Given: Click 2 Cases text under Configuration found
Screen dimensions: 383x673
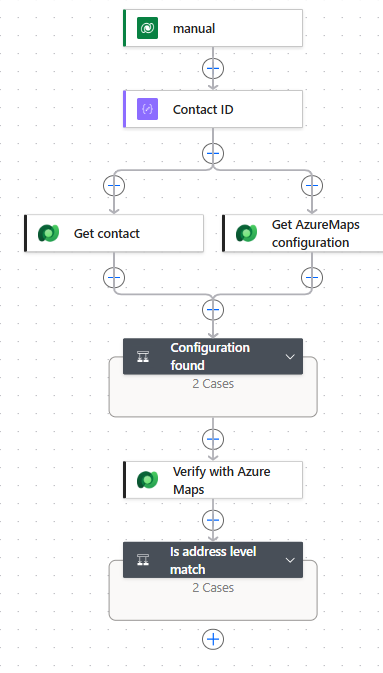Looking at the screenshot, I should pyautogui.click(x=213, y=383).
